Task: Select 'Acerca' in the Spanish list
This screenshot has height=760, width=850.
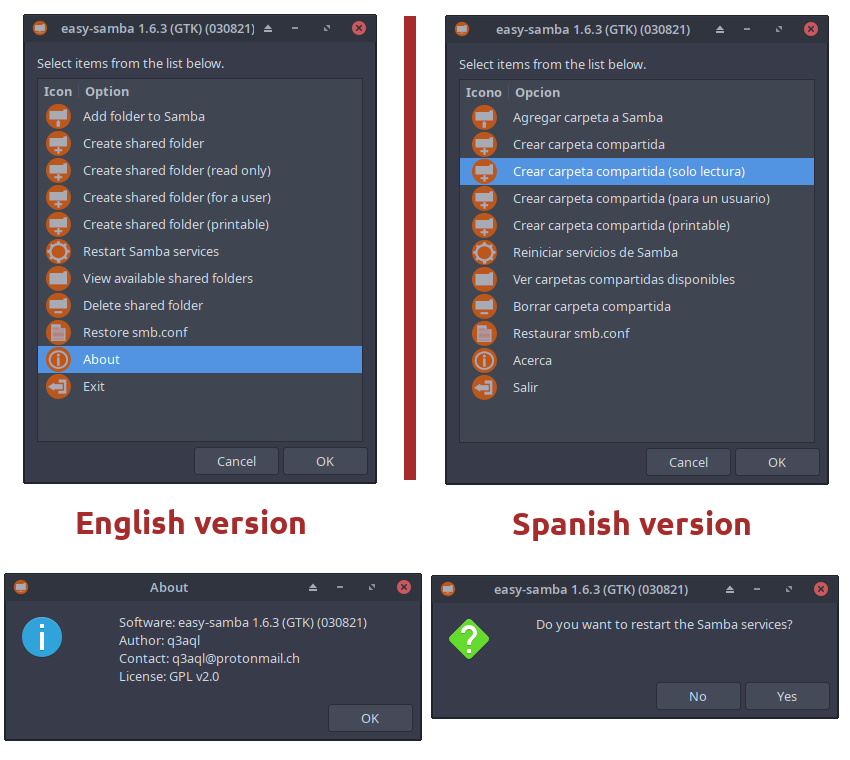Action: tap(637, 360)
